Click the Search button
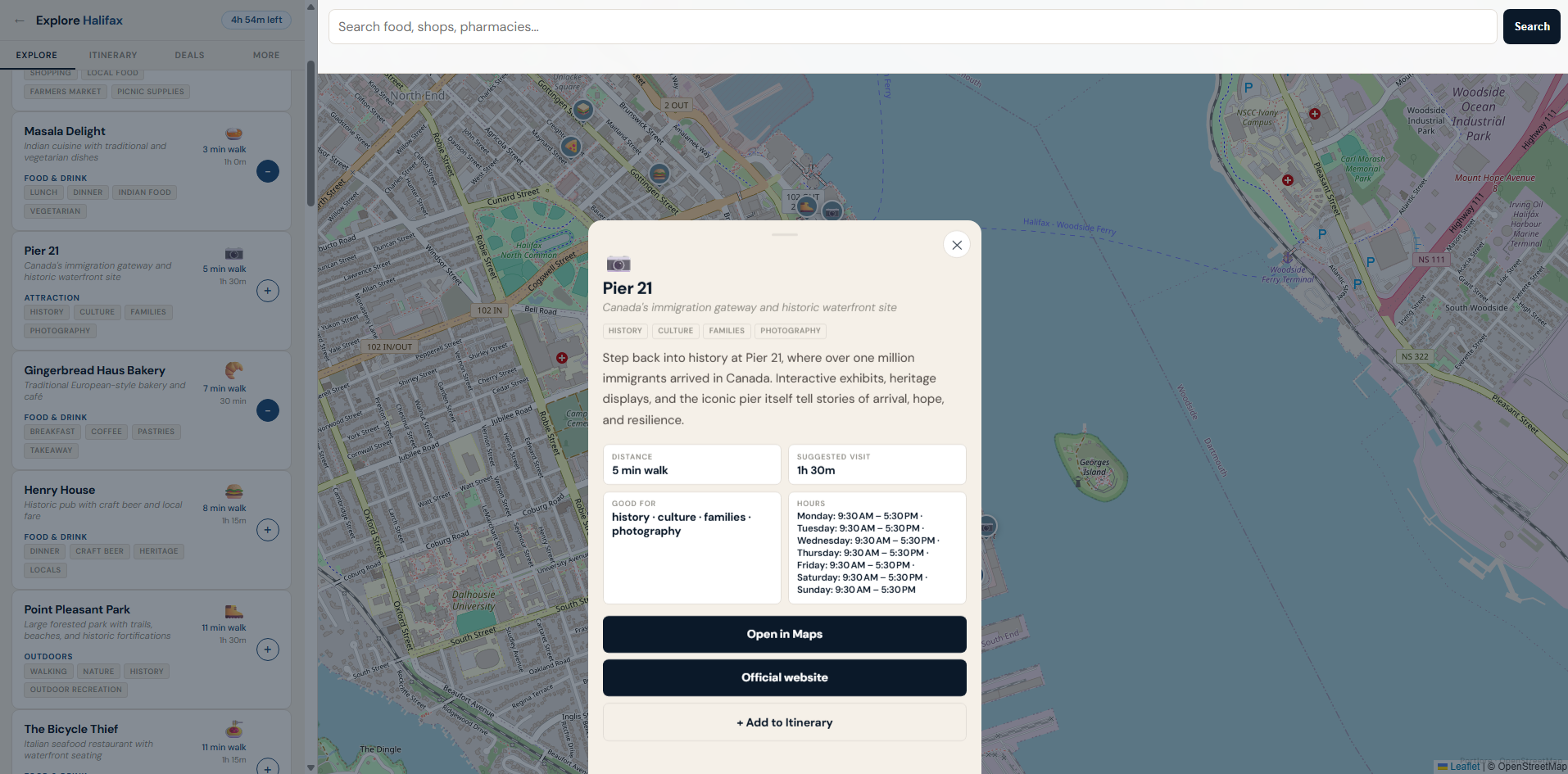 click(x=1531, y=26)
